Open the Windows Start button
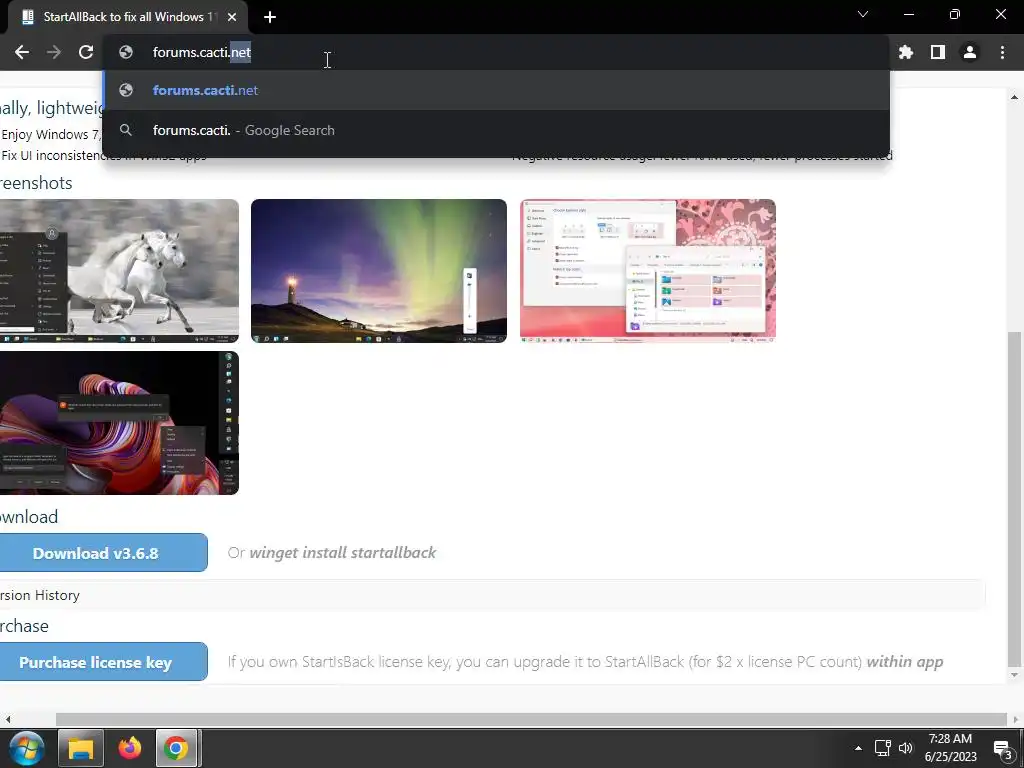This screenshot has height=768, width=1024. click(26, 748)
